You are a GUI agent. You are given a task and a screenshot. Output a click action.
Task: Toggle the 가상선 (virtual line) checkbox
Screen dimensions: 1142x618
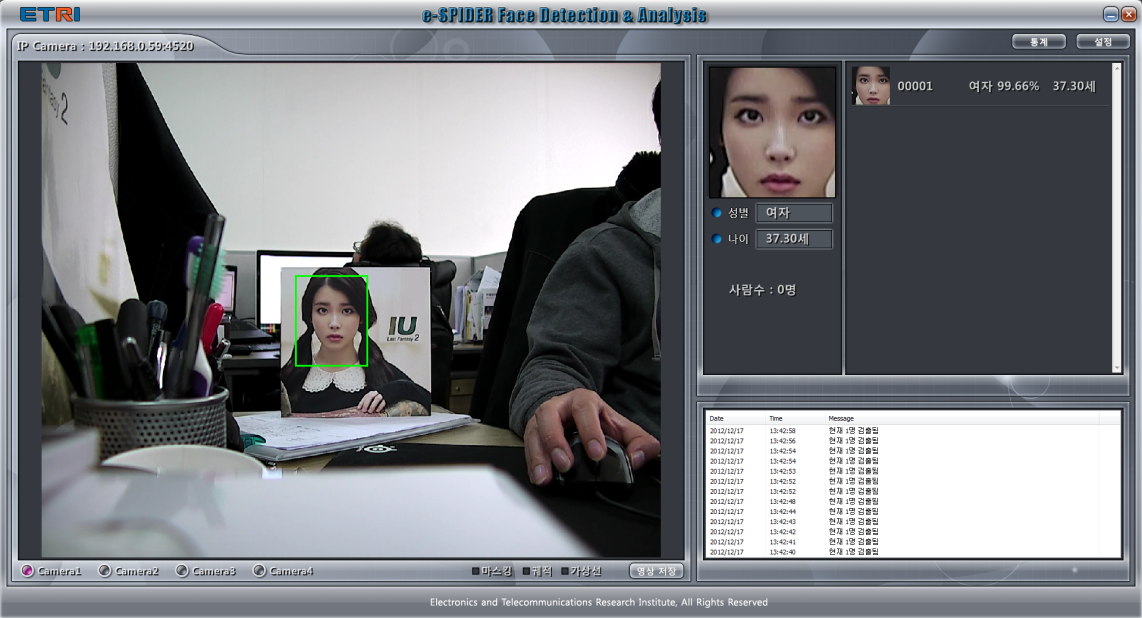tap(565, 571)
